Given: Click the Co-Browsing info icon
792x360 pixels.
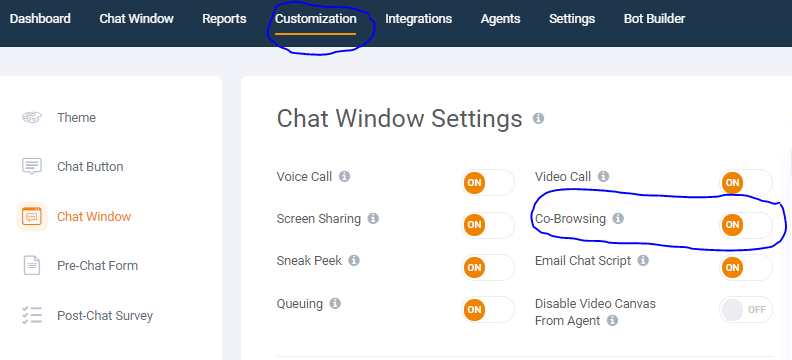Looking at the screenshot, I should coord(618,219).
